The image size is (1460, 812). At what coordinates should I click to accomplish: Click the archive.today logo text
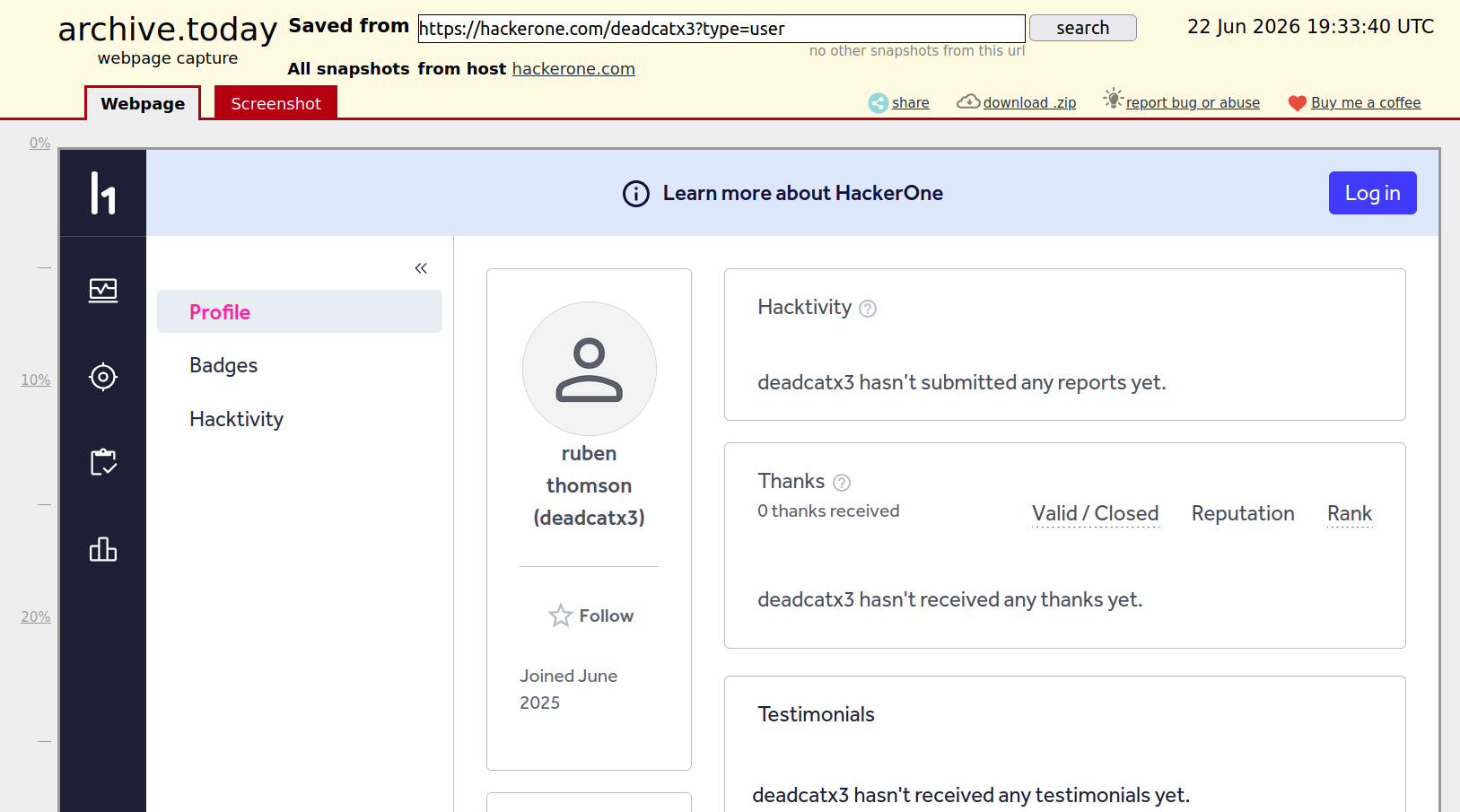click(x=168, y=30)
